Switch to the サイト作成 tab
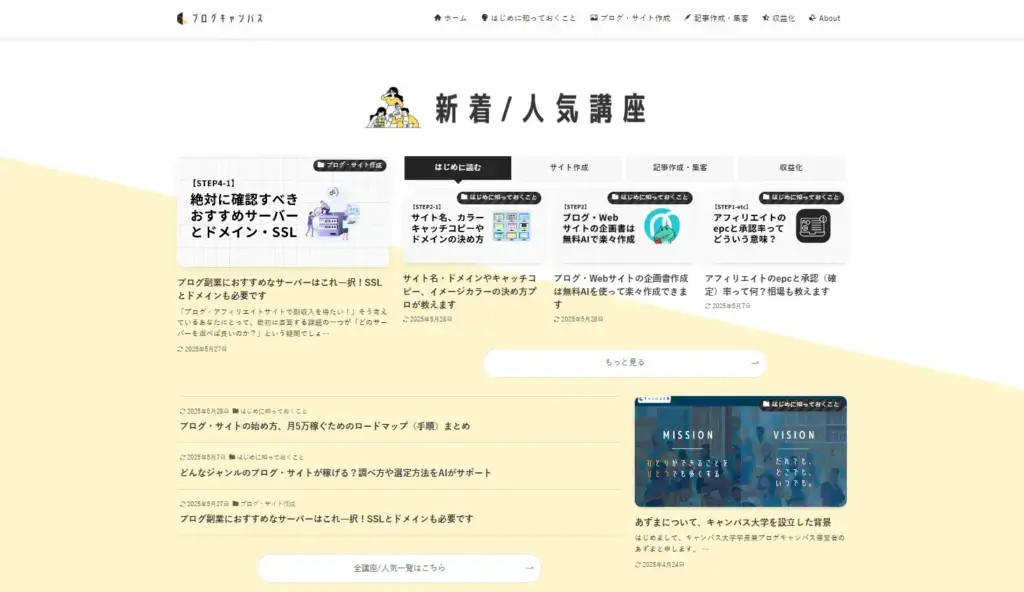 (568, 167)
